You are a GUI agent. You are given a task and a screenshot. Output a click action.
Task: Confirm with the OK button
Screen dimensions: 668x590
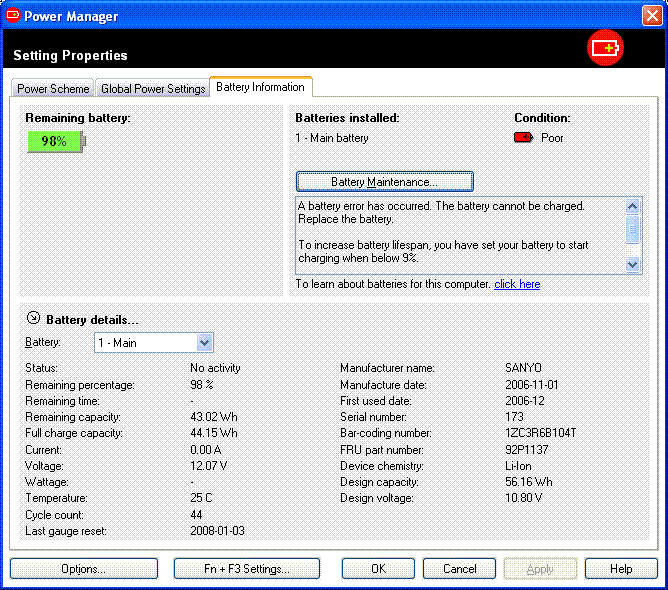tap(378, 569)
